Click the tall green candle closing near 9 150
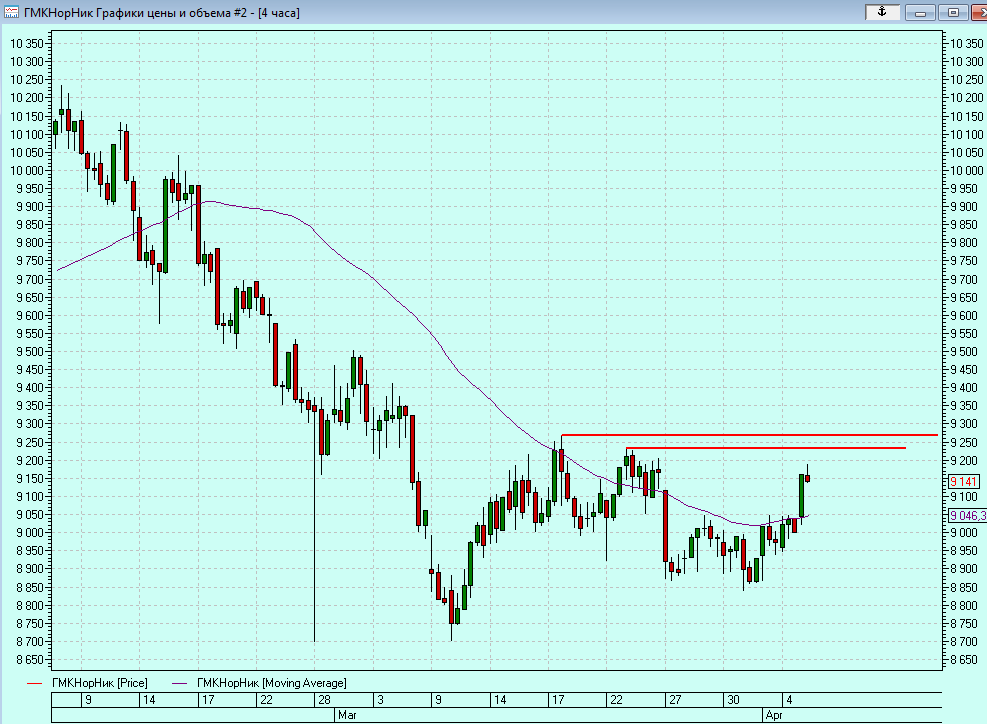987x724 pixels. point(801,496)
